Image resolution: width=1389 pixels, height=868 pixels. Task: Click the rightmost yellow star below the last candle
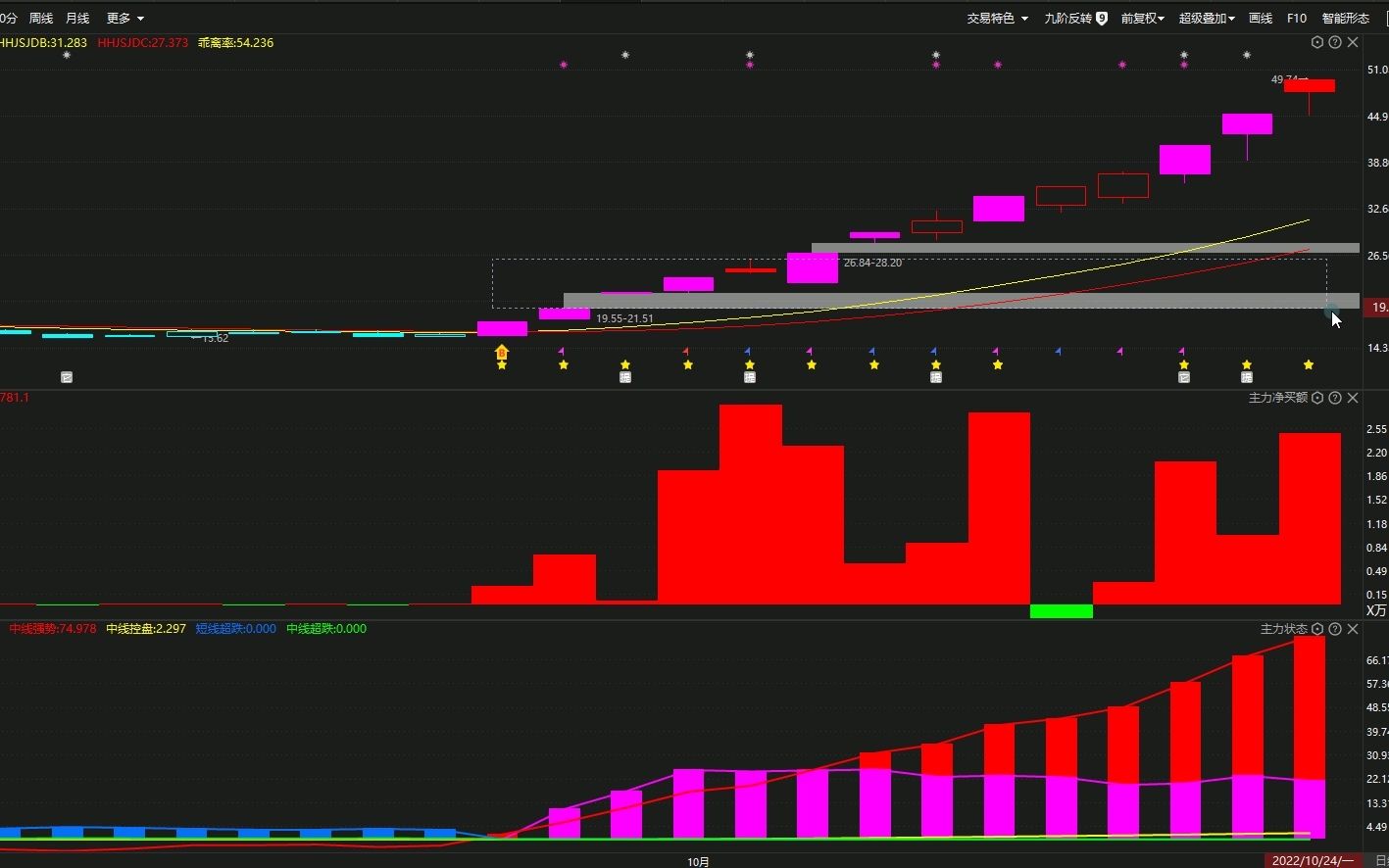pyautogui.click(x=1309, y=365)
